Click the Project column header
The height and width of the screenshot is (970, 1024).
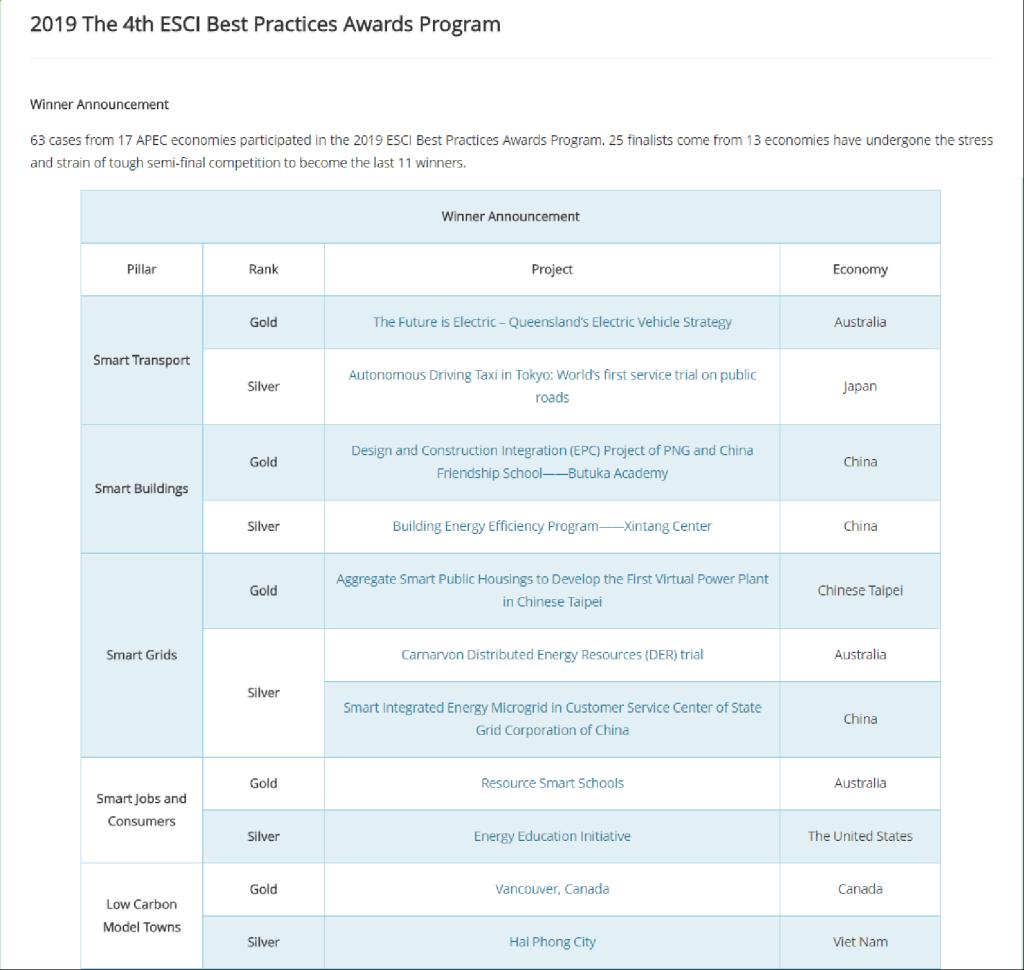pos(552,269)
